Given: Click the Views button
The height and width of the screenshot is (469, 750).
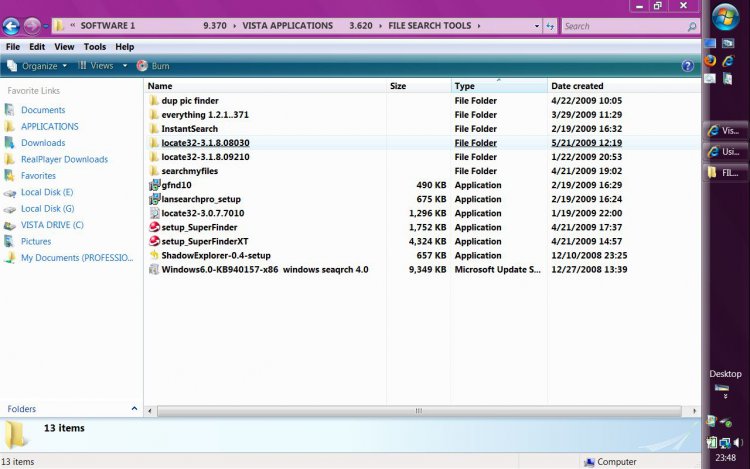Looking at the screenshot, I should click(96, 65).
